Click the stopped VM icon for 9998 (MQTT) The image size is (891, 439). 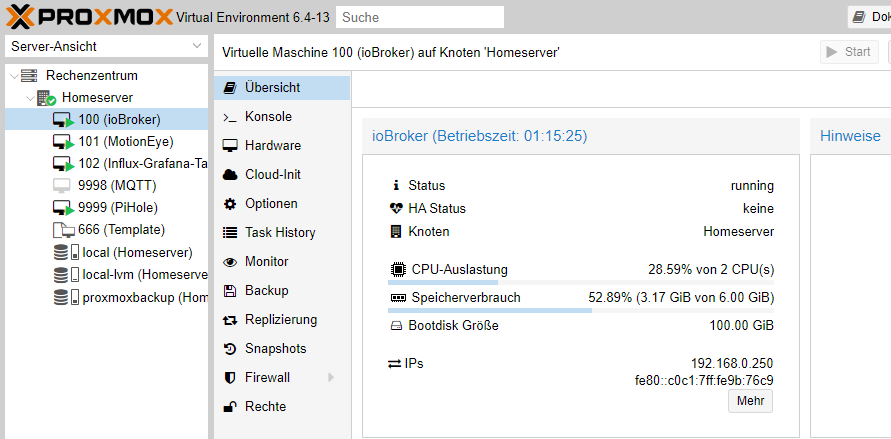coord(63,185)
